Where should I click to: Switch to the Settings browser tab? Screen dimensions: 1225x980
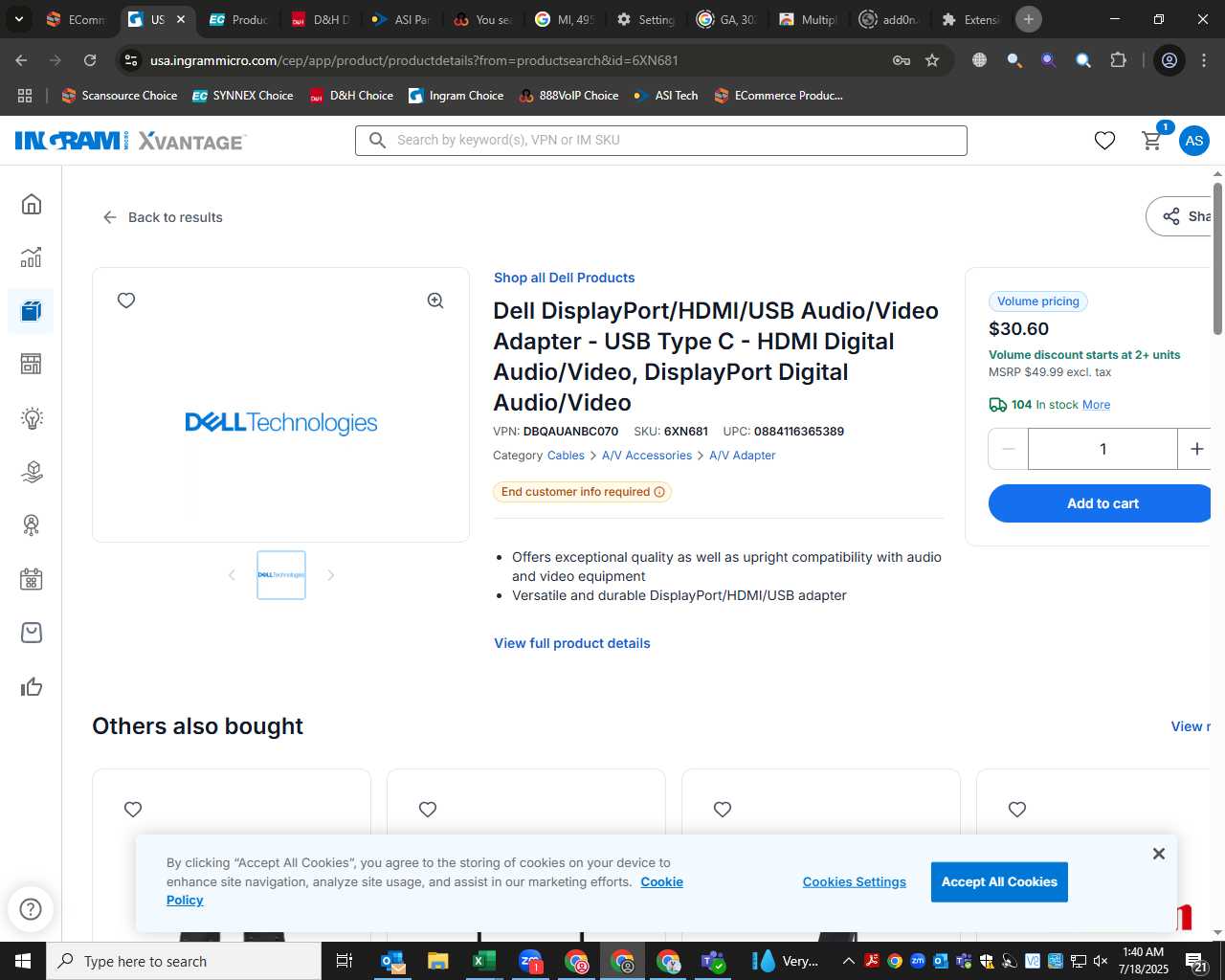point(647,19)
